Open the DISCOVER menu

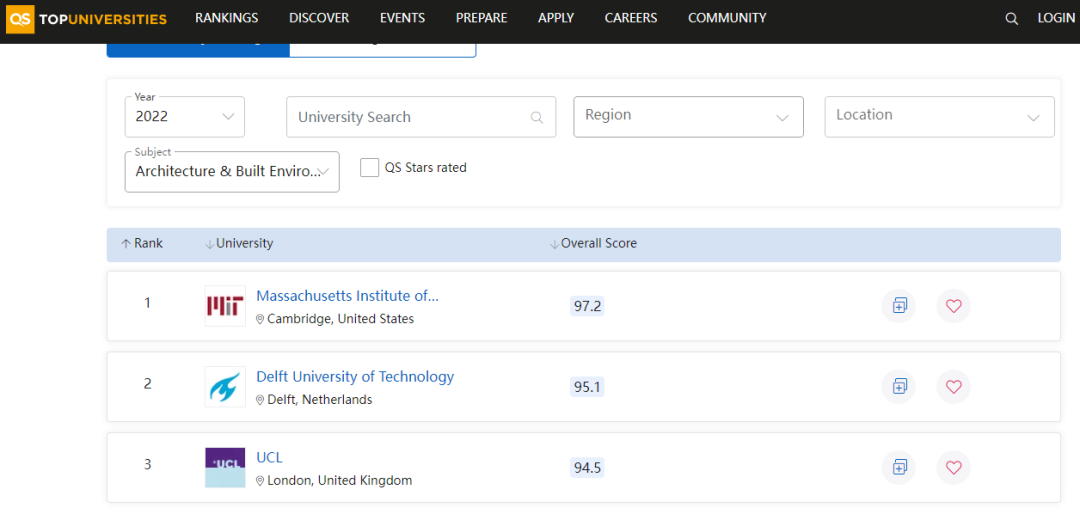coord(319,19)
